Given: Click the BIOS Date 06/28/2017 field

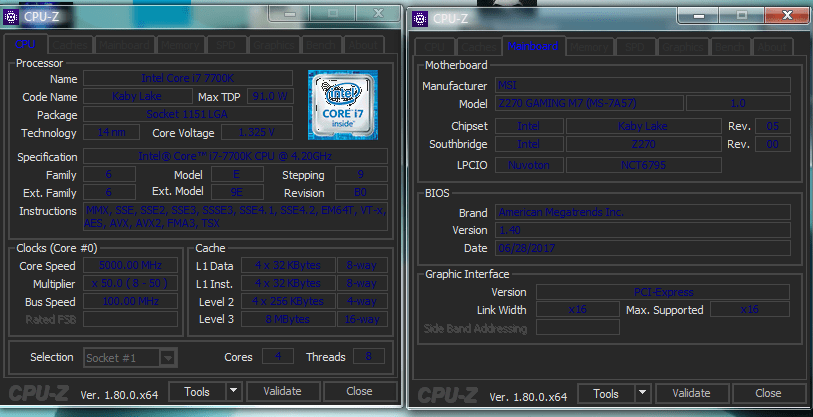Looking at the screenshot, I should coord(643,248).
